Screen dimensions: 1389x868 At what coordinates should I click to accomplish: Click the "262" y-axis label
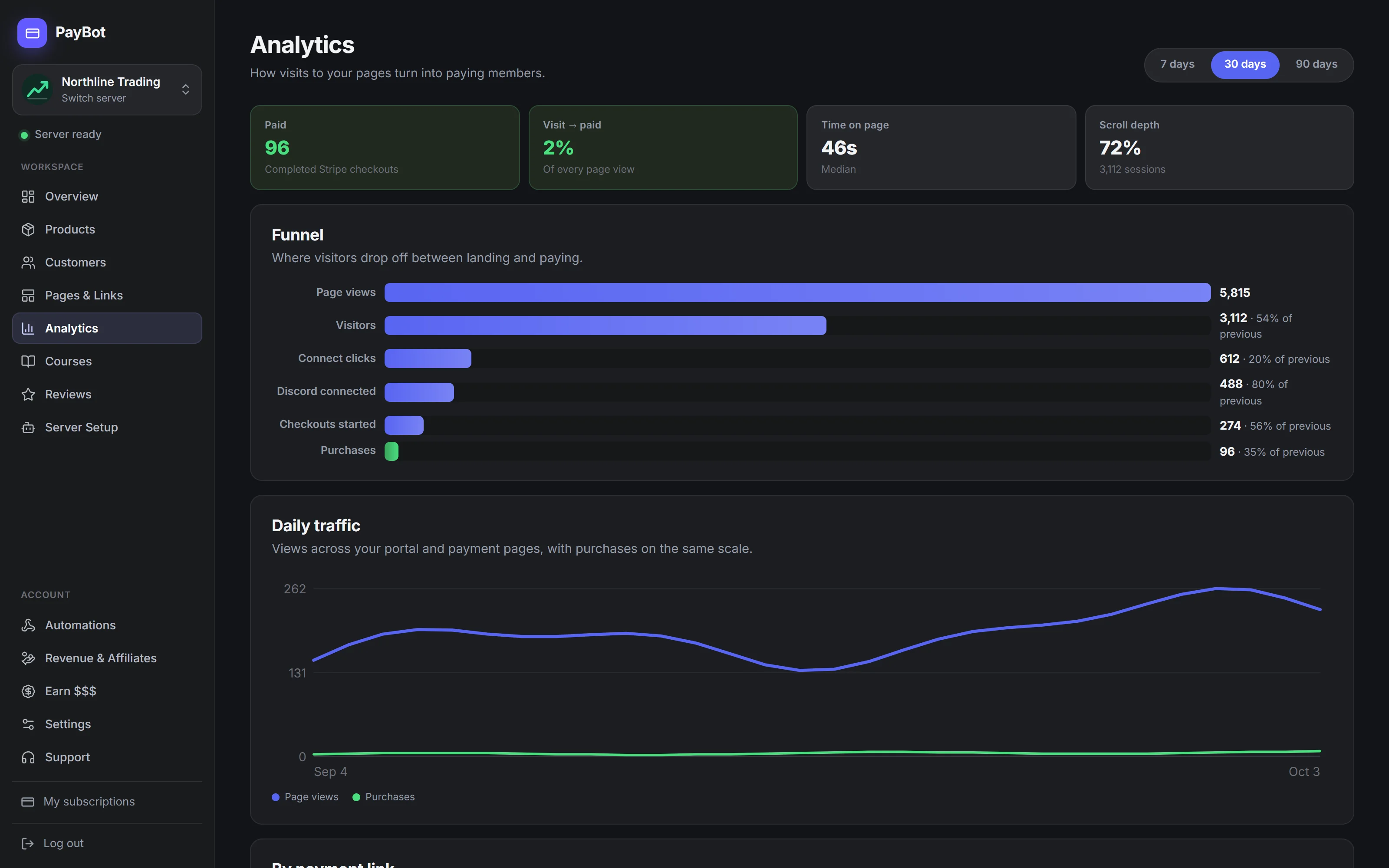pyautogui.click(x=294, y=589)
